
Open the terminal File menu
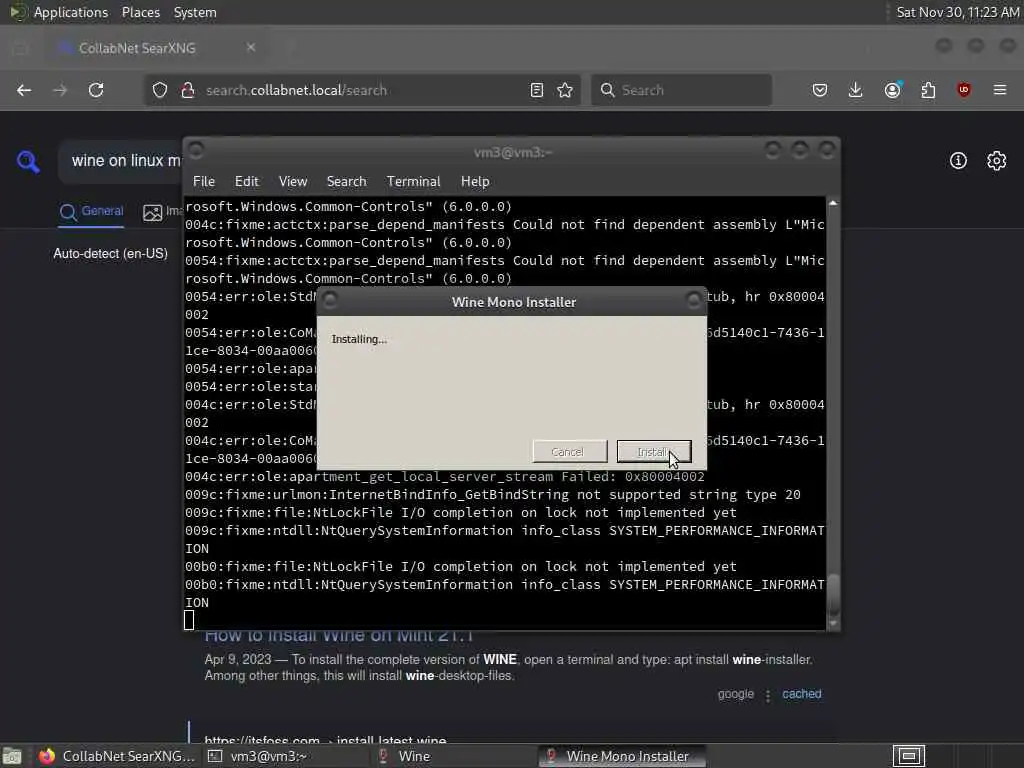pyautogui.click(x=204, y=182)
